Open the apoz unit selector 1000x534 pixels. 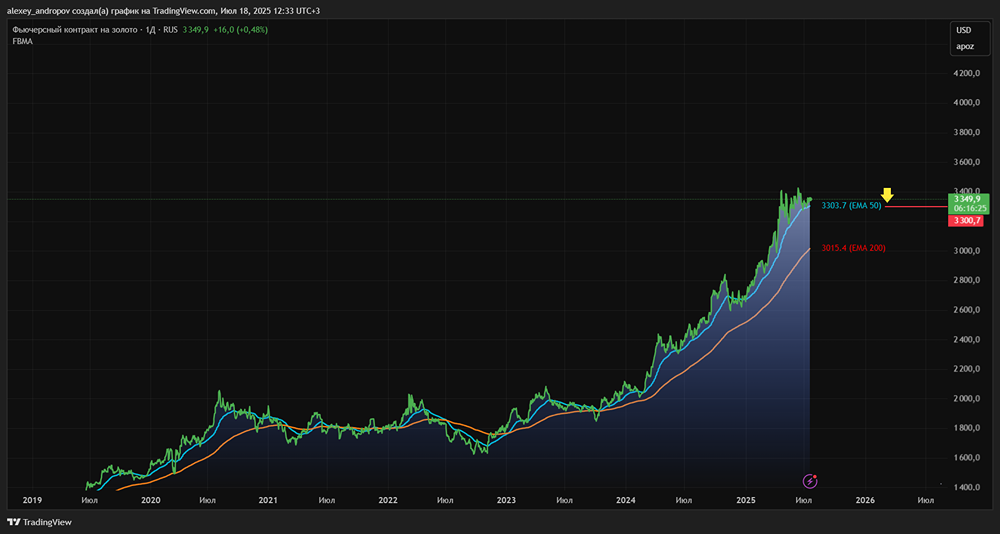click(963, 47)
